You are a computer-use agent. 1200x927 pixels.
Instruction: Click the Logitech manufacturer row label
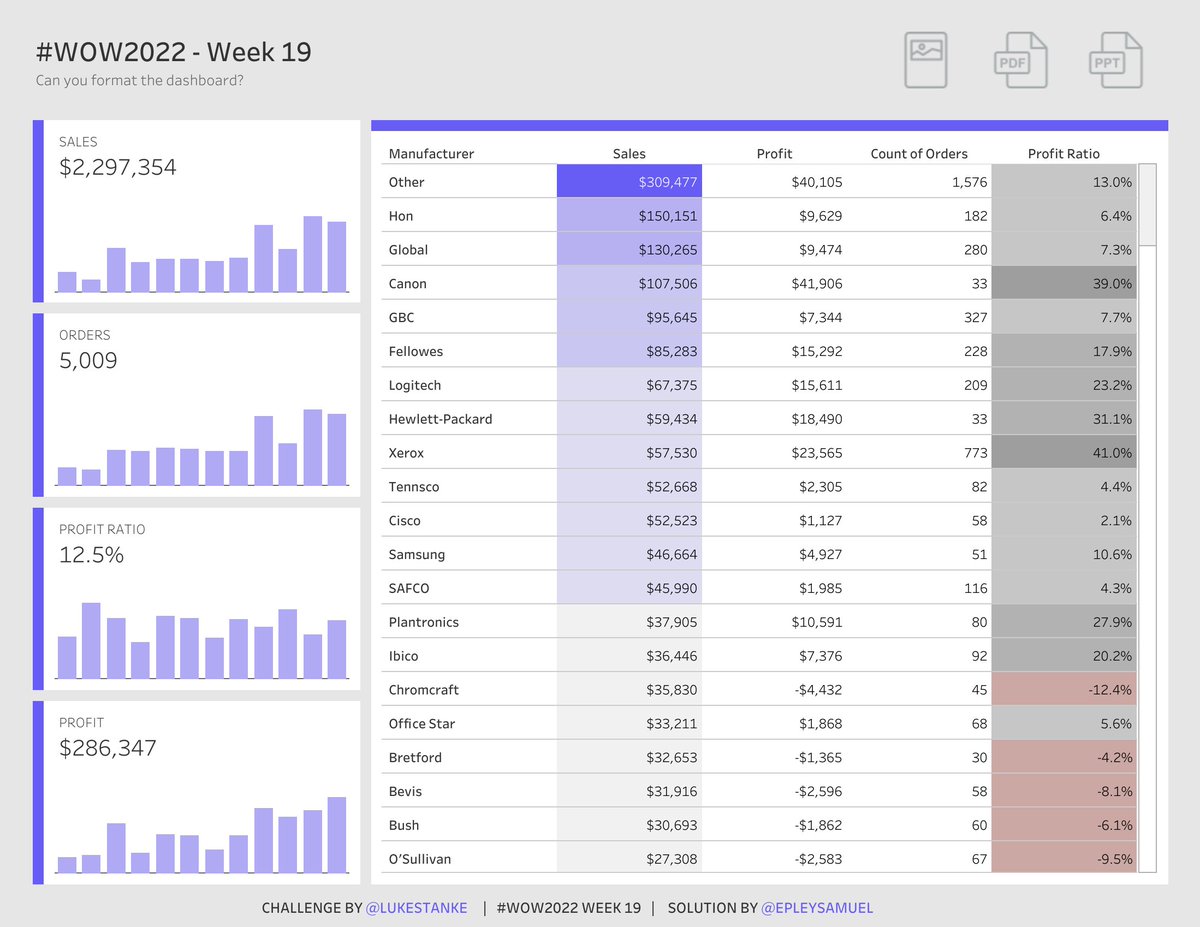[414, 385]
